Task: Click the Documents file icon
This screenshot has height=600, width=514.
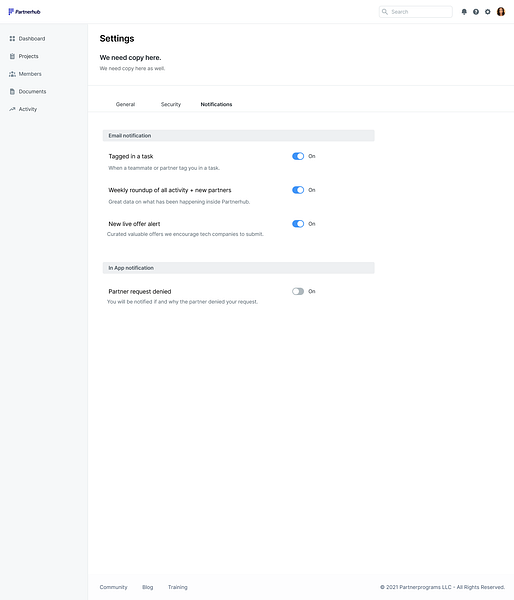Action: (x=12, y=91)
